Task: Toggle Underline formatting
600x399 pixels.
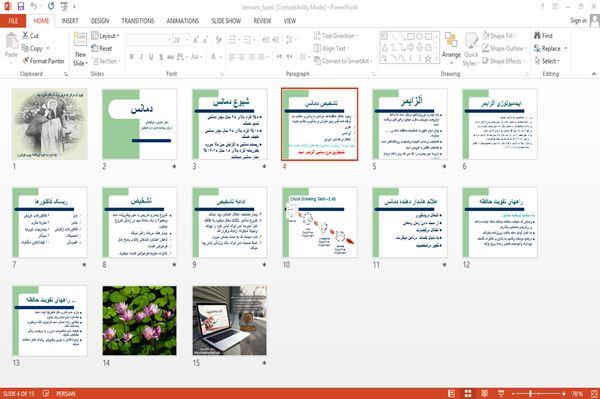Action: coord(151,57)
